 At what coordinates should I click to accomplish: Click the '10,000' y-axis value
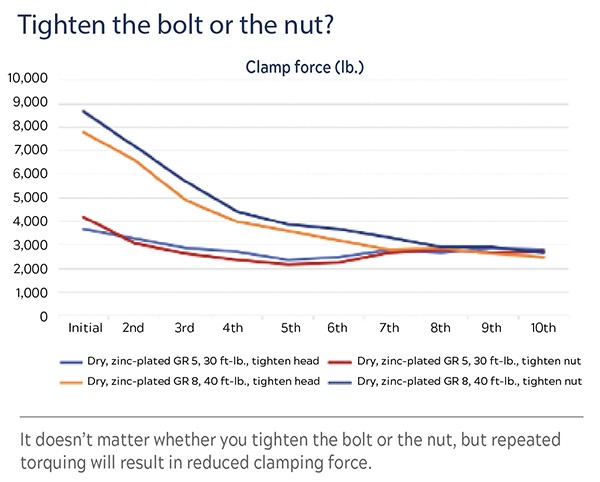click(x=30, y=79)
